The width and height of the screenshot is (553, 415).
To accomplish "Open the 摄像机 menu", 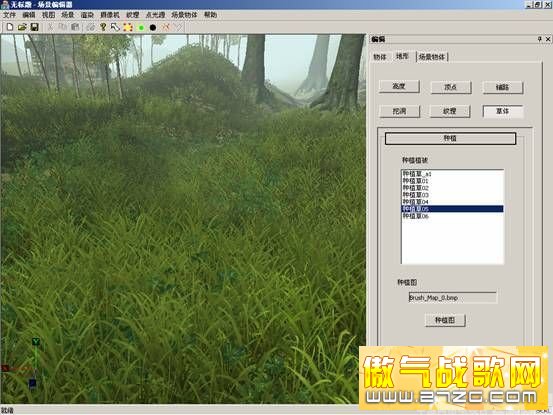I will click(110, 15).
